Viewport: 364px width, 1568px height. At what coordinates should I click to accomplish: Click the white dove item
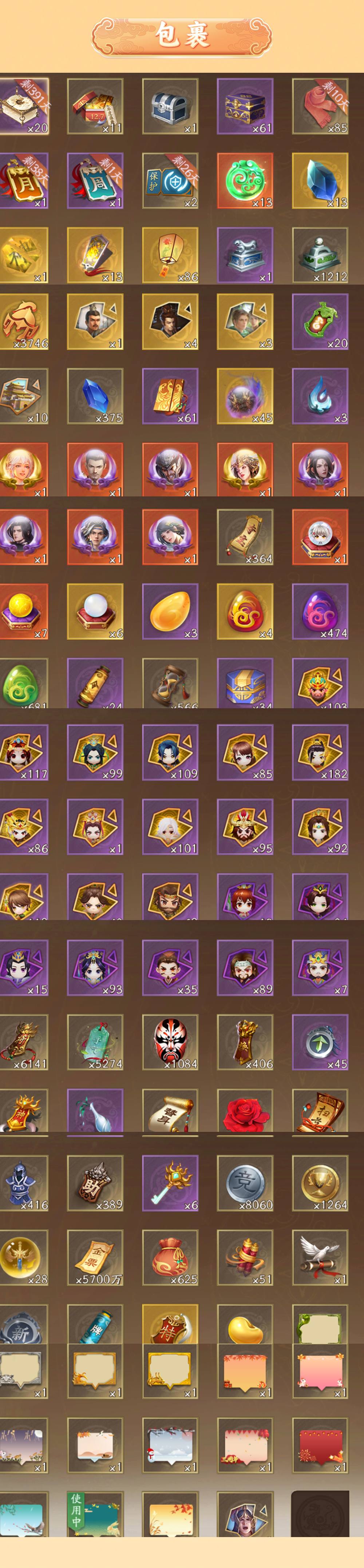320,1258
